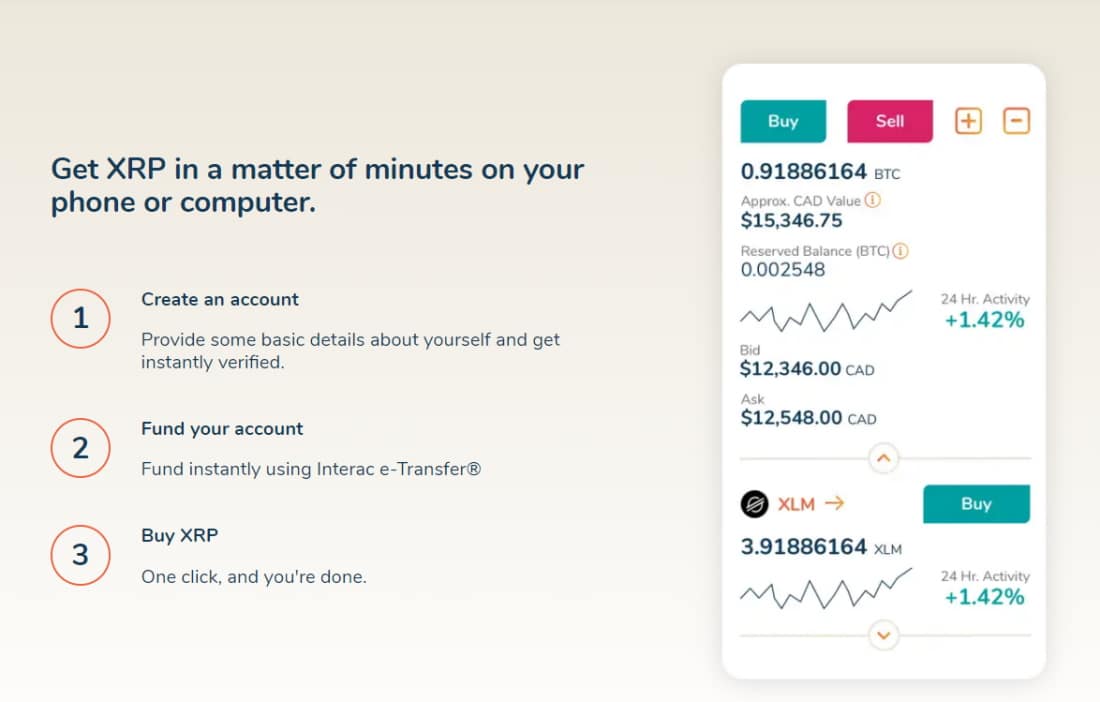Click info icon next to Reserved Balance
The width and height of the screenshot is (1100, 702).
(901, 250)
